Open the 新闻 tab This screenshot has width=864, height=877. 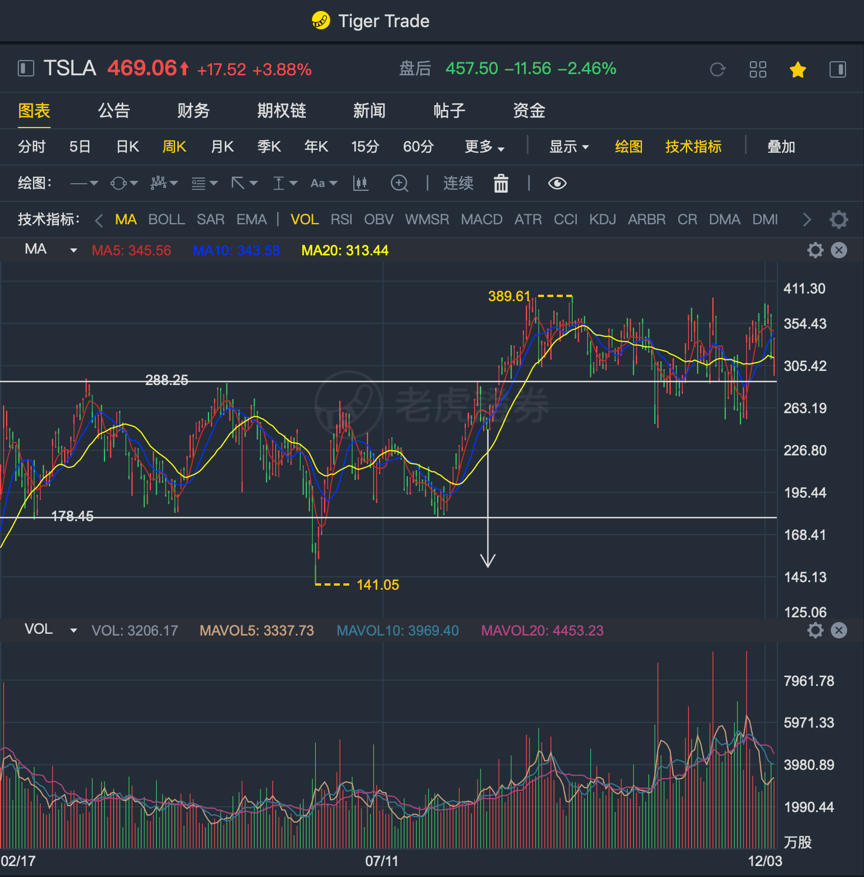coord(369,111)
